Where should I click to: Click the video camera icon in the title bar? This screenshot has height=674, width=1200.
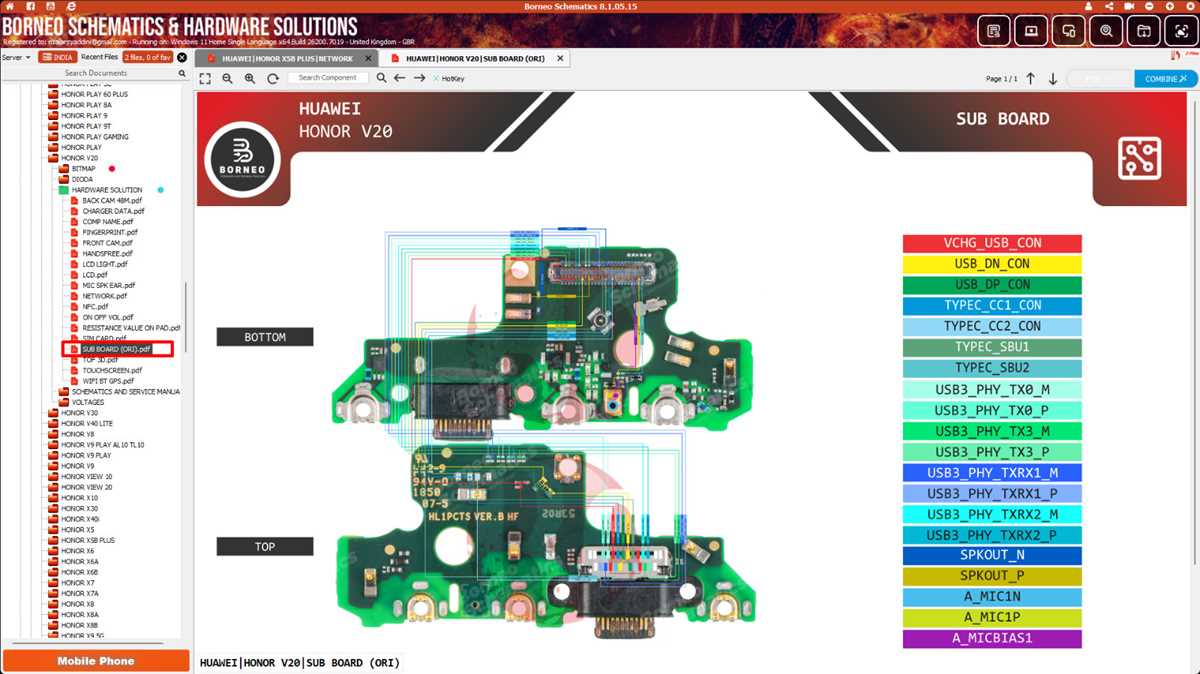click(x=1129, y=6)
